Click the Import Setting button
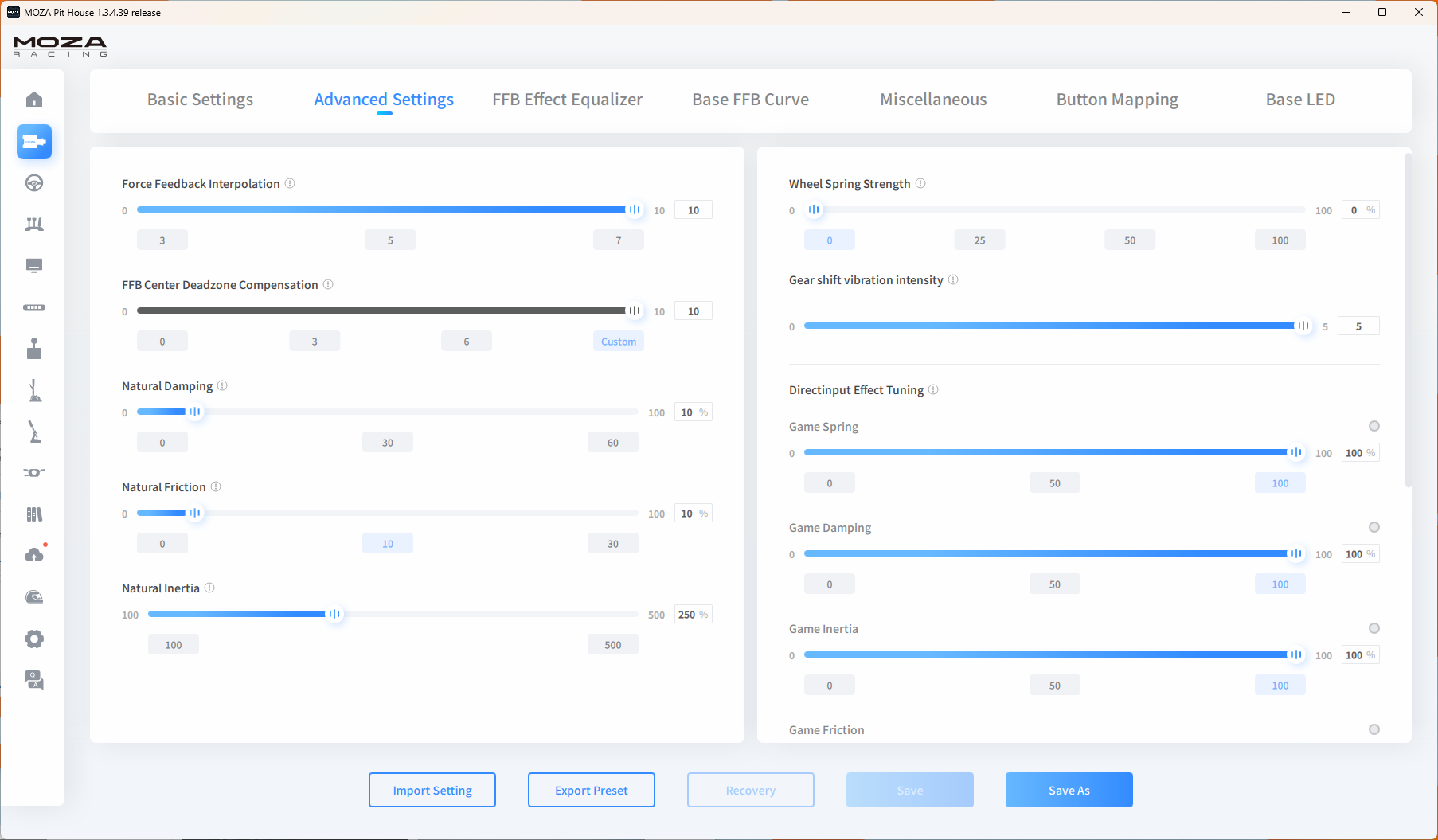This screenshot has height=840, width=1438. (432, 790)
